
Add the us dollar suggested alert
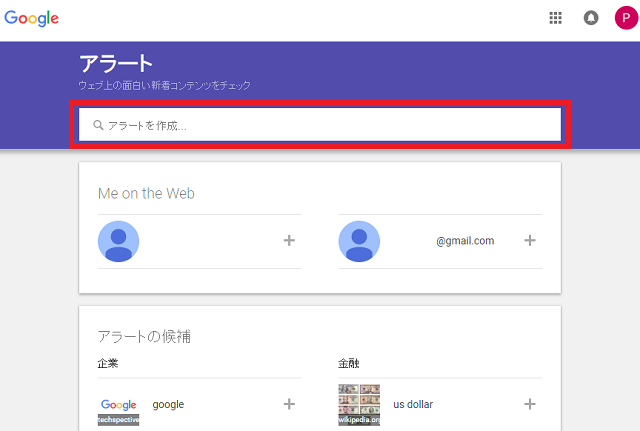pyautogui.click(x=530, y=404)
